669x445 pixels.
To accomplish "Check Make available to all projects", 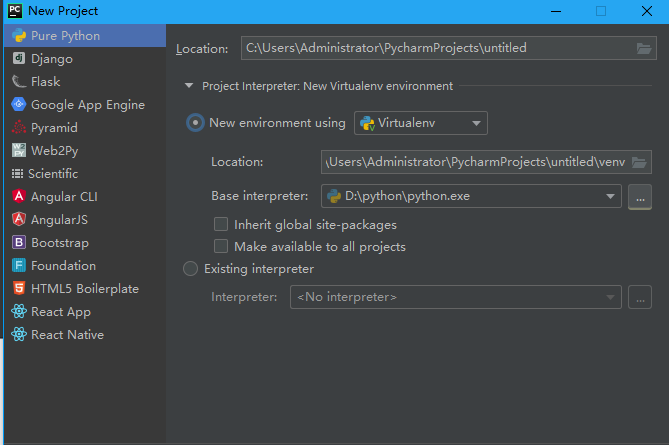I will (221, 247).
